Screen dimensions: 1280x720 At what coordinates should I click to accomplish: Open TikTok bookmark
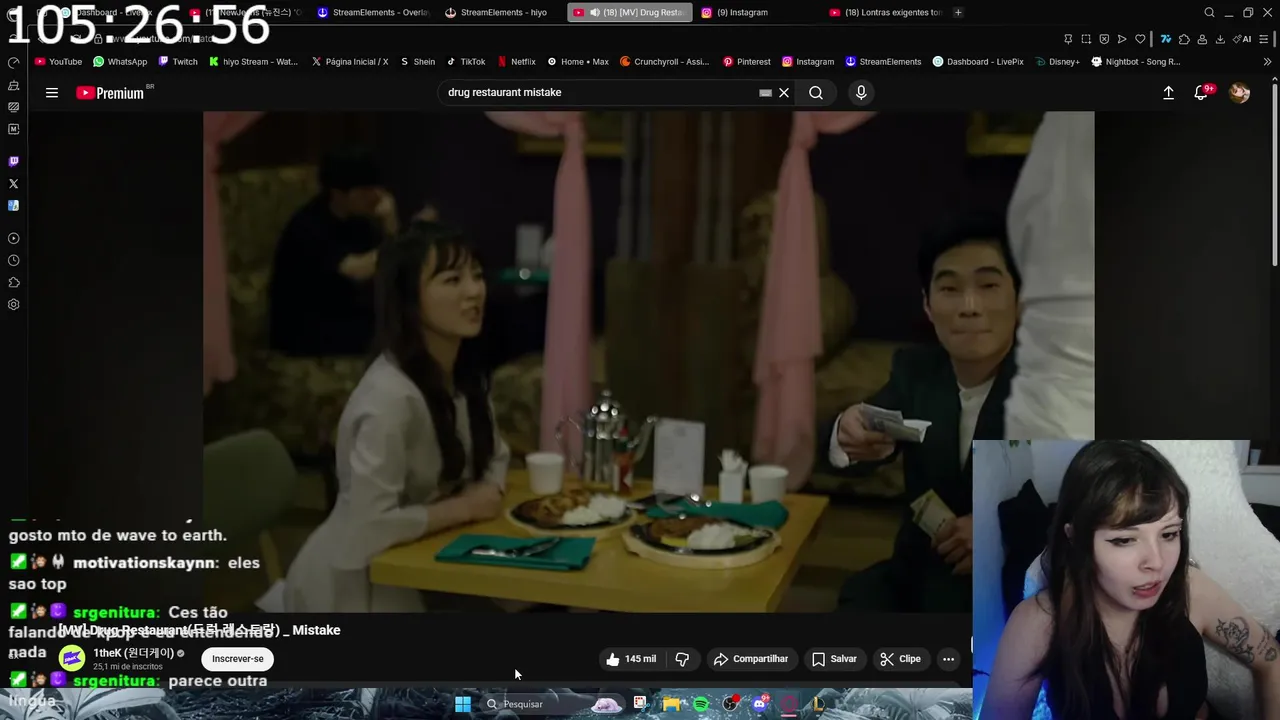(x=466, y=61)
